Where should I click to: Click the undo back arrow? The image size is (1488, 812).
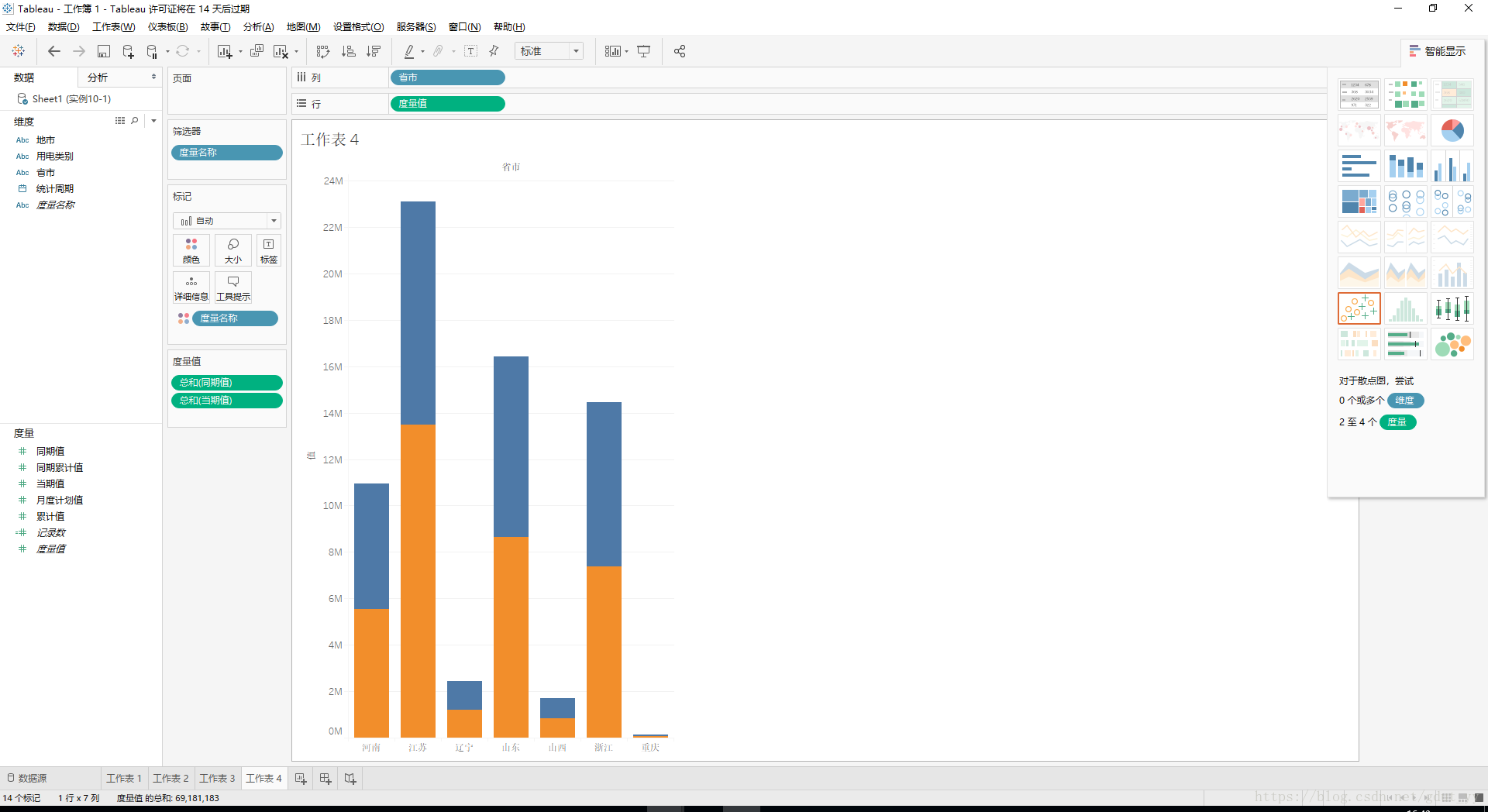point(54,51)
